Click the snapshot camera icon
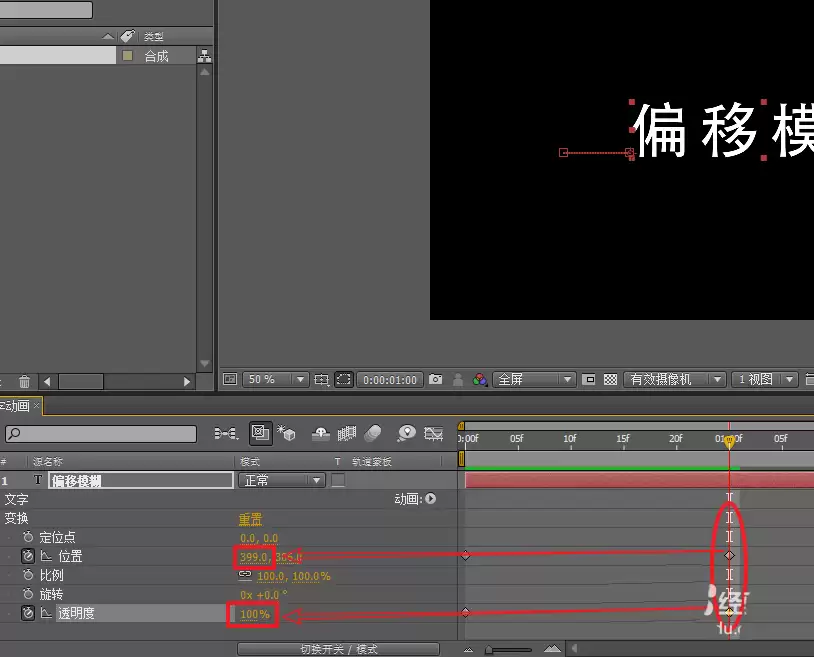 coord(436,379)
